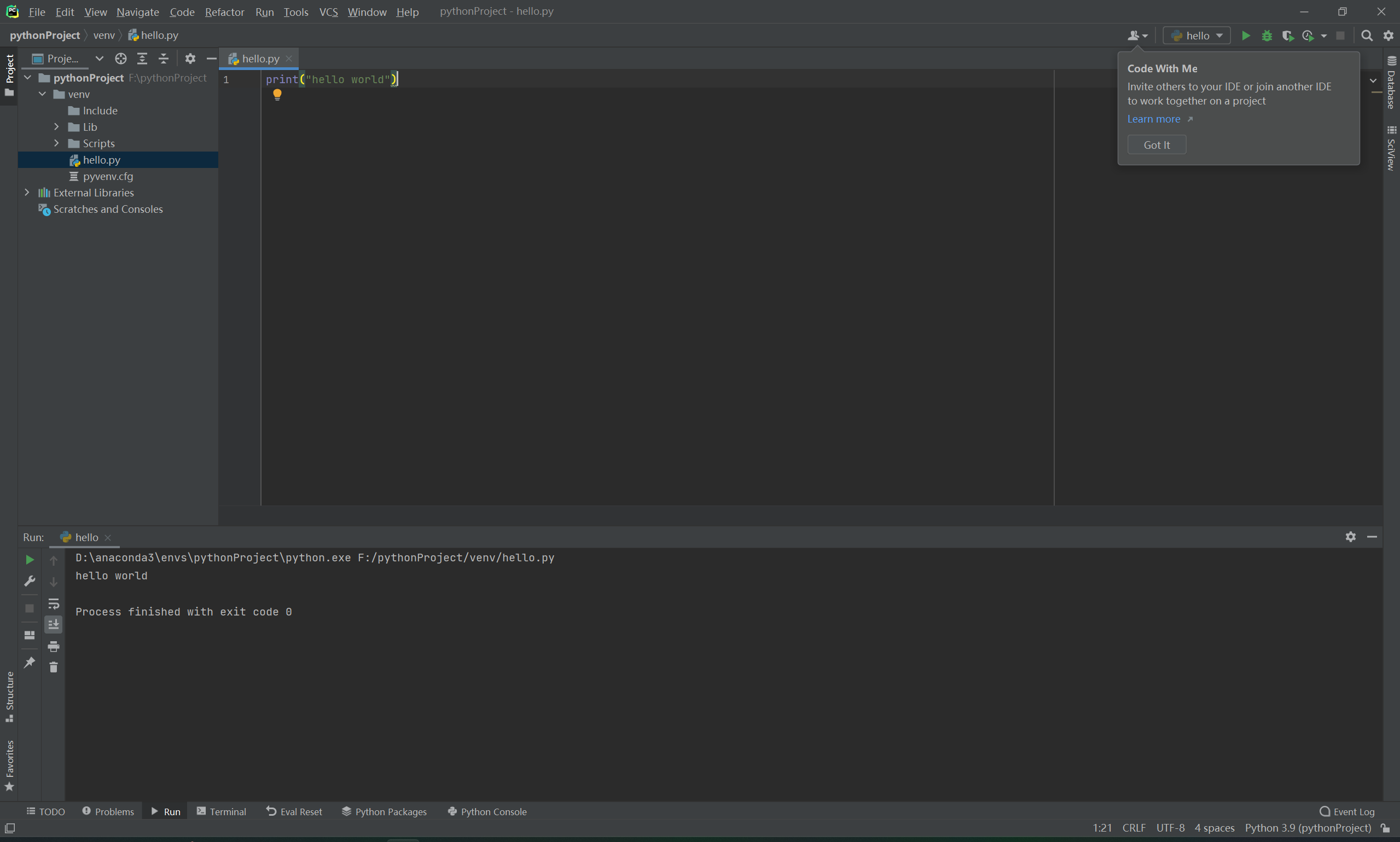Switch to the Terminal tool tab
The image size is (1400, 842).
[221, 811]
